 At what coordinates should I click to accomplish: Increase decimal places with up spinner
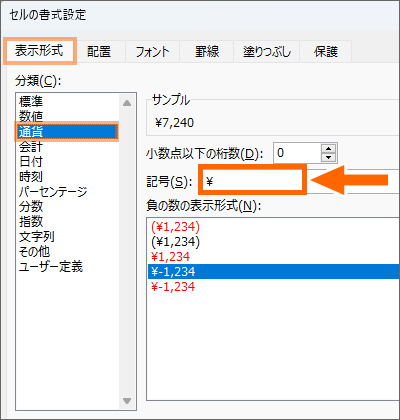tap(329, 149)
